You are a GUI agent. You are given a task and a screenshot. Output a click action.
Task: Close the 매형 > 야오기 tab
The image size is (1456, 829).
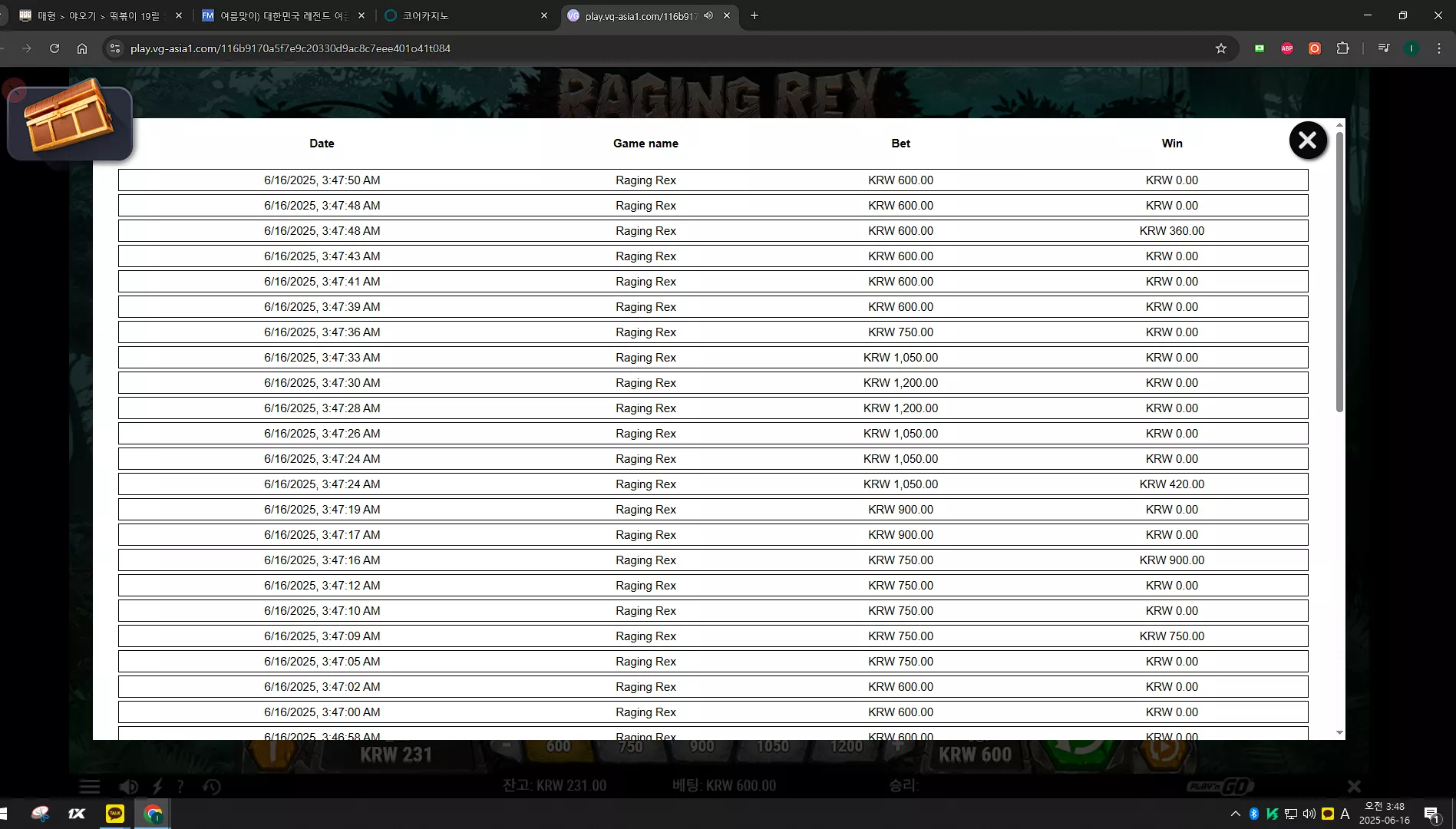click(x=179, y=15)
